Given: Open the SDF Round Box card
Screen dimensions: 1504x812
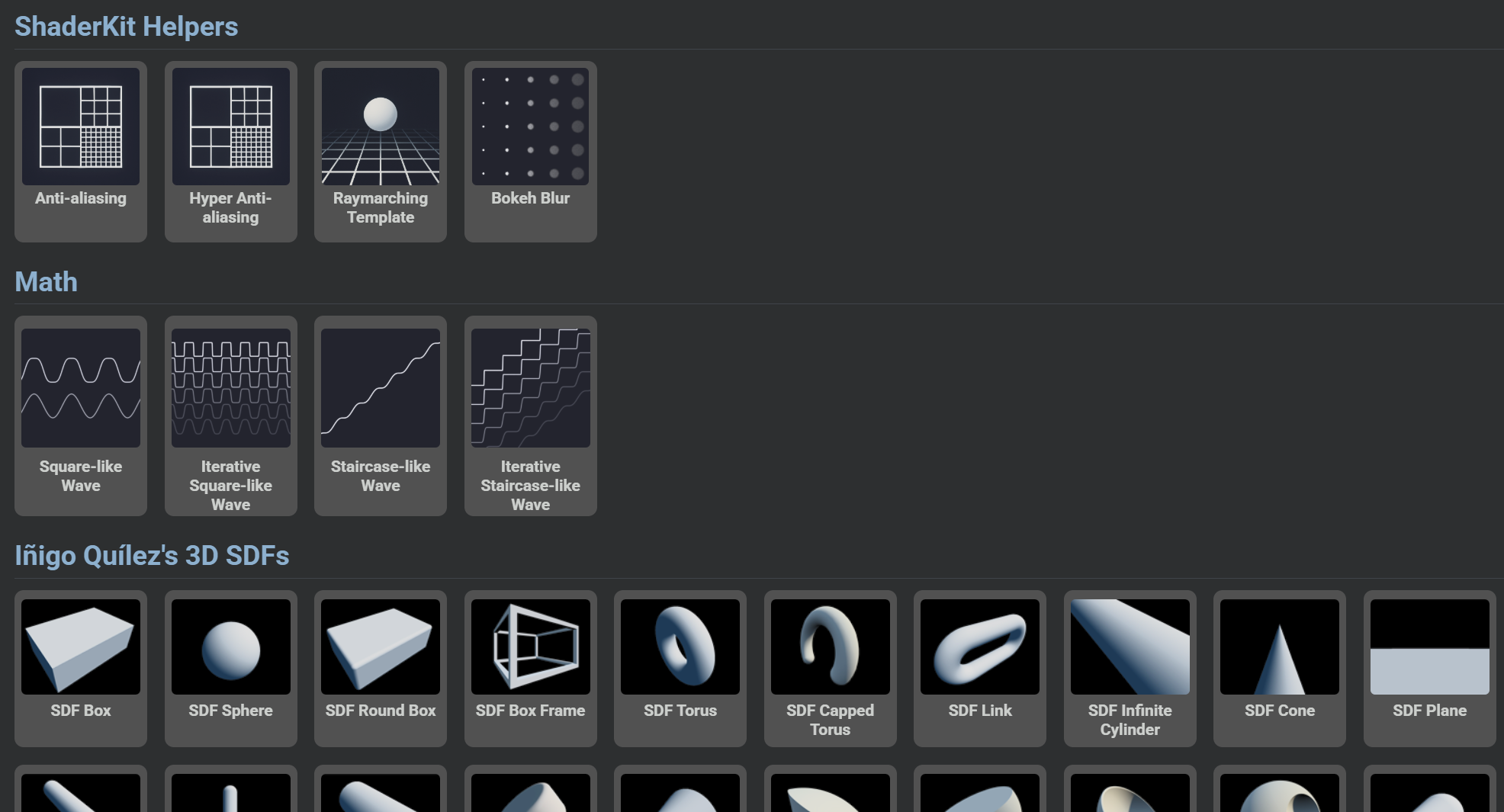Looking at the screenshot, I should click(380, 668).
